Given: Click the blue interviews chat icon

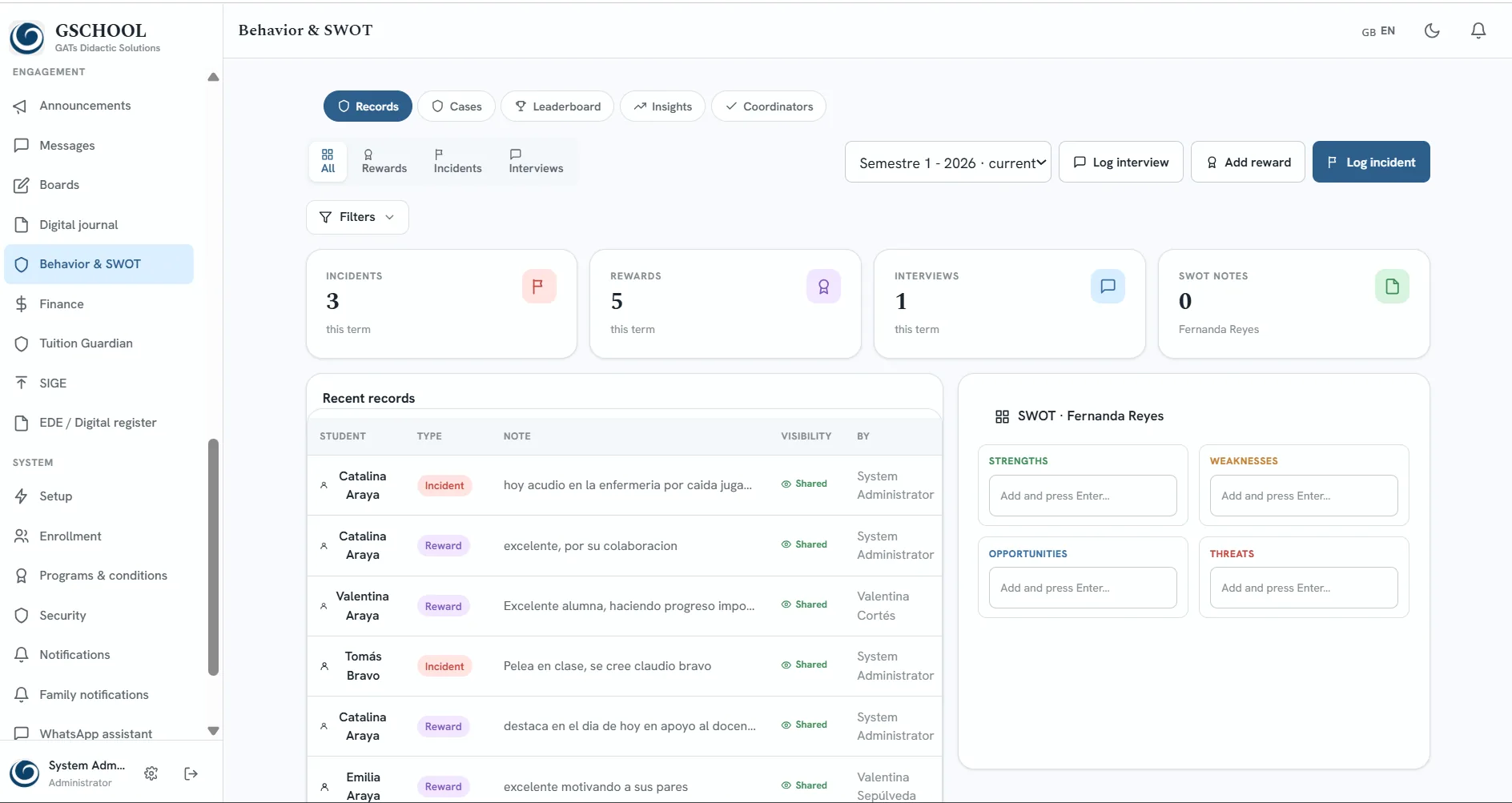Looking at the screenshot, I should [1108, 287].
